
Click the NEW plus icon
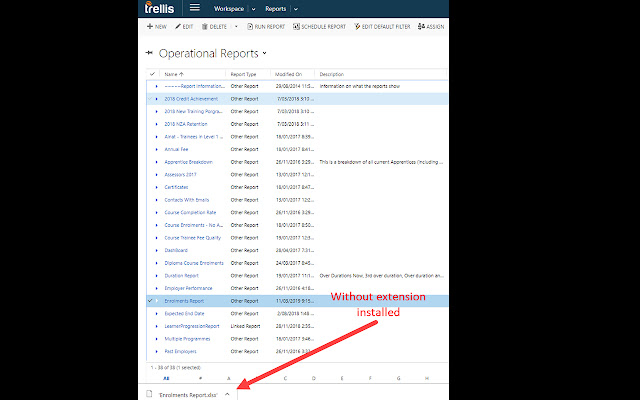click(150, 27)
